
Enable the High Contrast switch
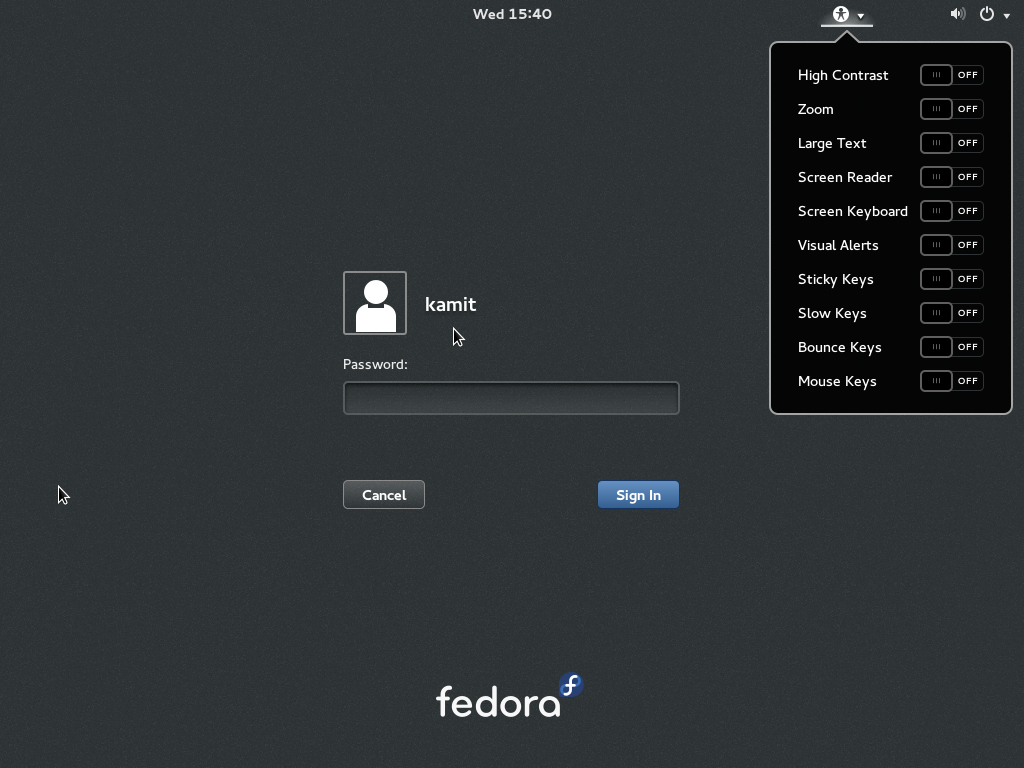[x=951, y=75]
